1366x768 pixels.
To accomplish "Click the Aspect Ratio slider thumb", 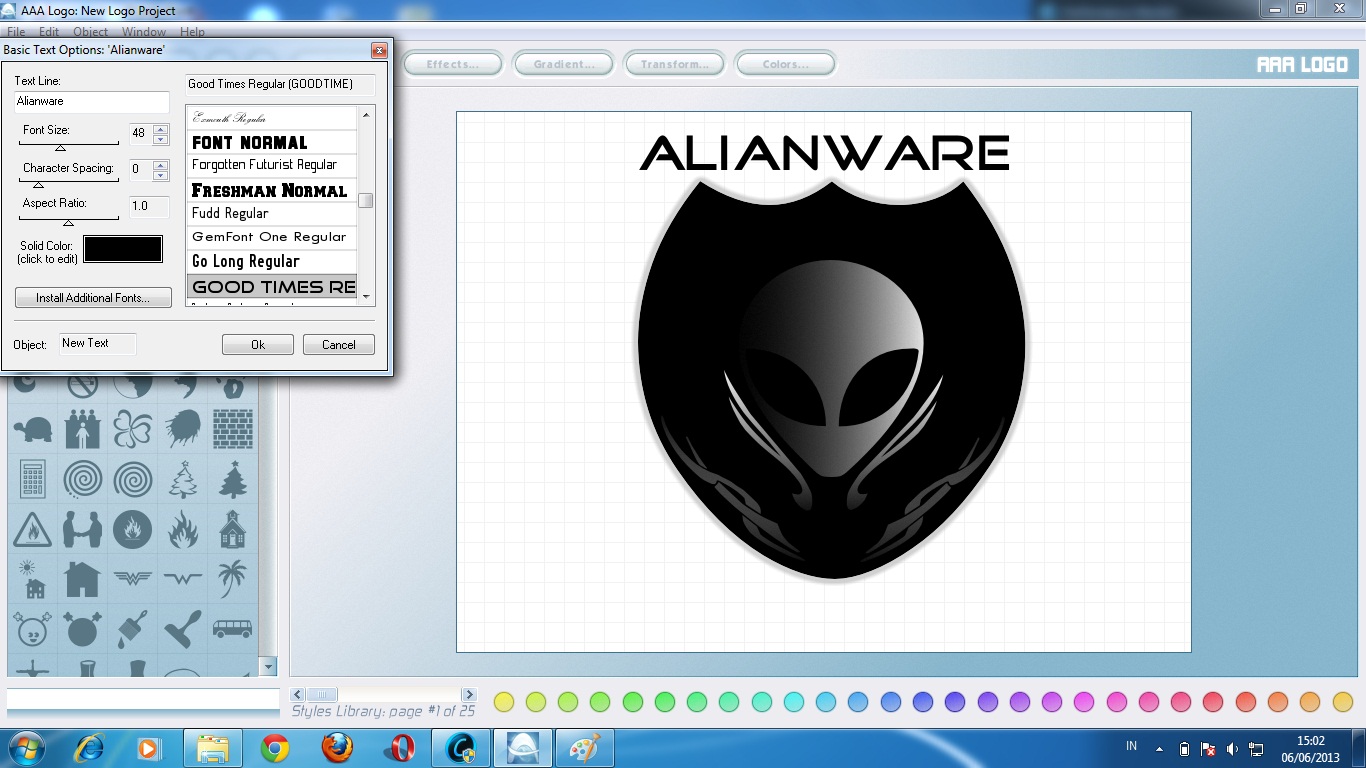I will pyautogui.click(x=69, y=222).
